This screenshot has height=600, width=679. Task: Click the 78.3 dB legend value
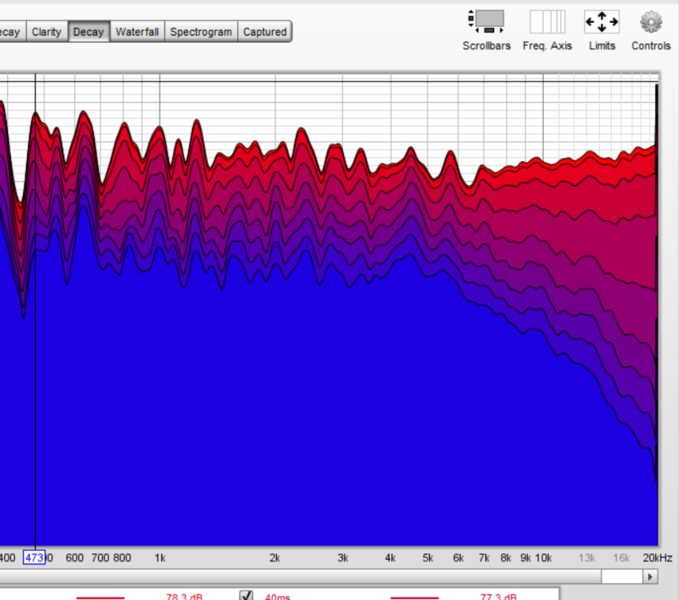(184, 597)
